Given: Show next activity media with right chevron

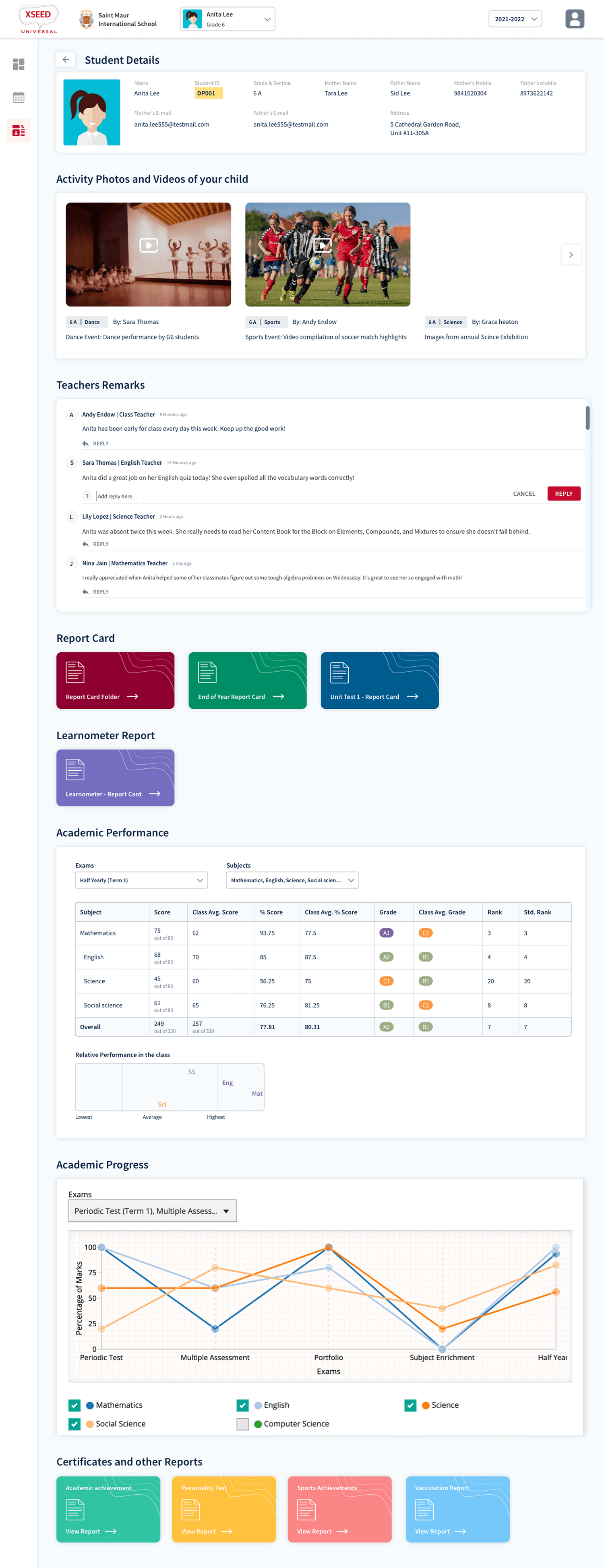Looking at the screenshot, I should tap(571, 254).
